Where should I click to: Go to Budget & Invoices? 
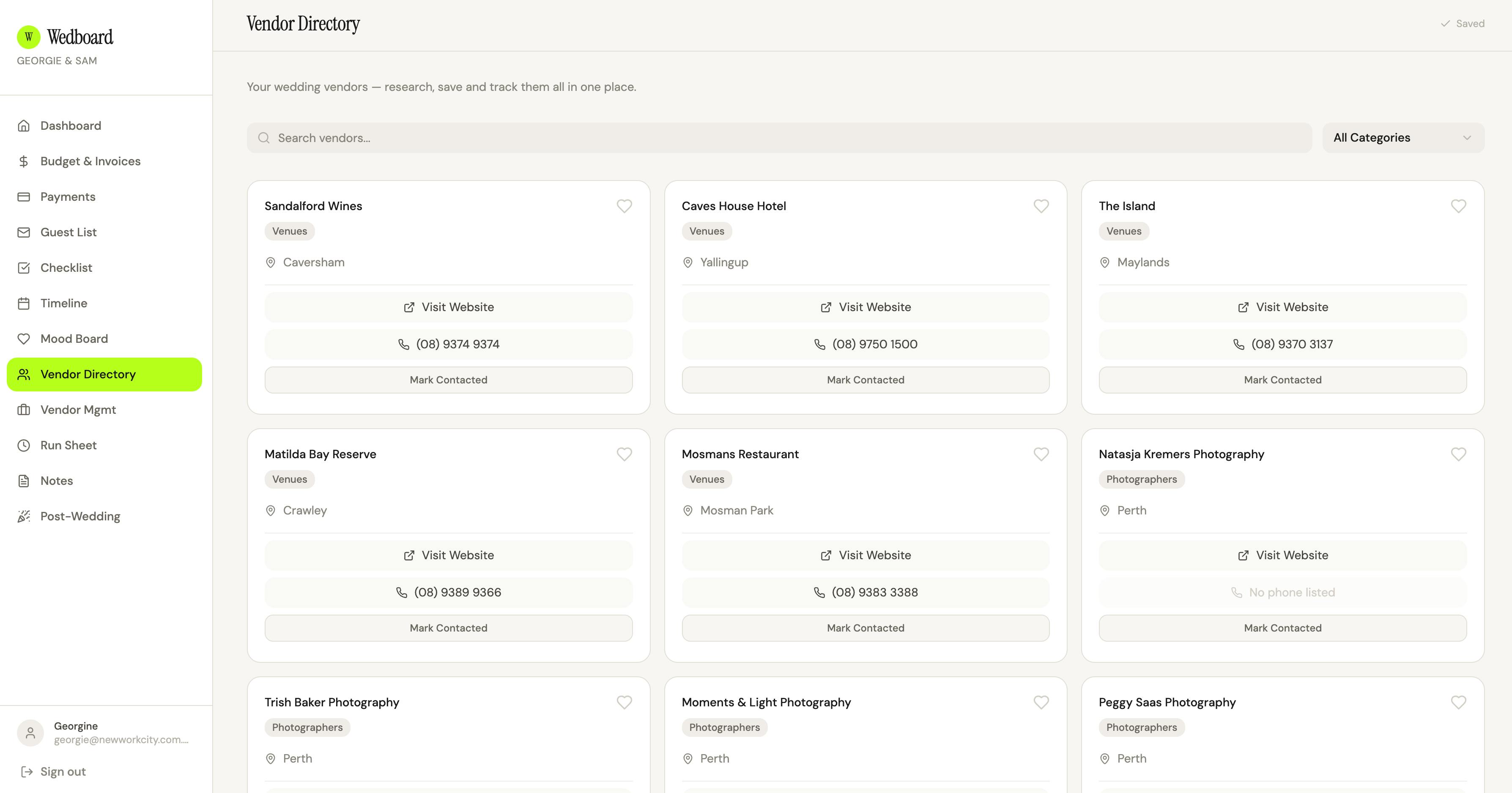104,161
